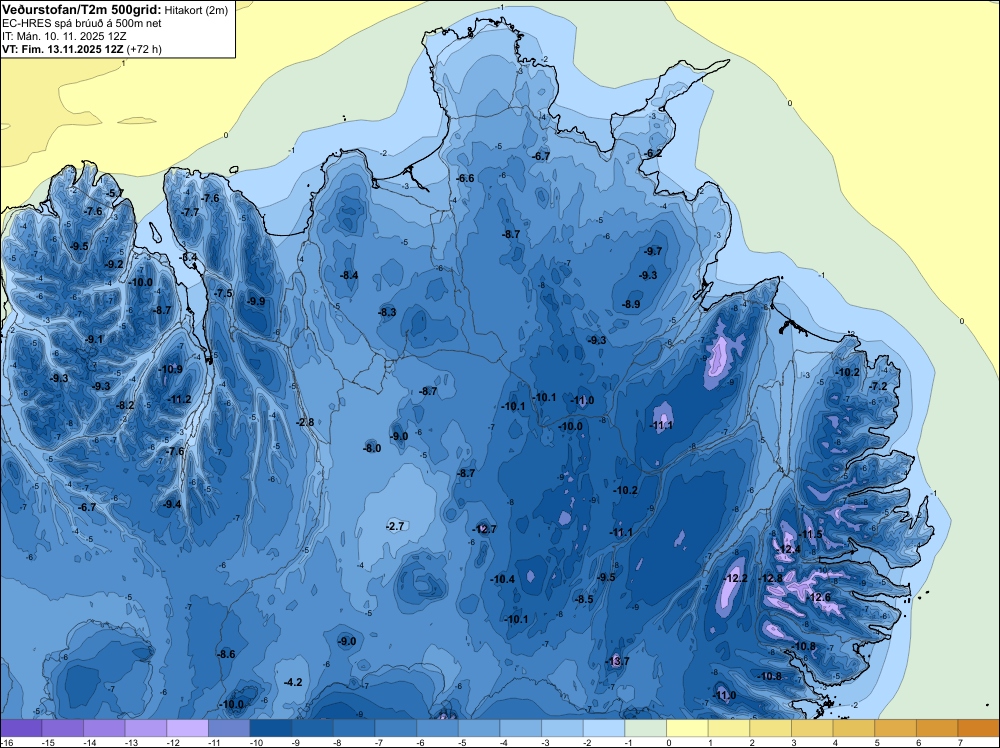Click the -11.5 temperature value on the map
This screenshot has height=748, width=1000.
click(x=811, y=534)
